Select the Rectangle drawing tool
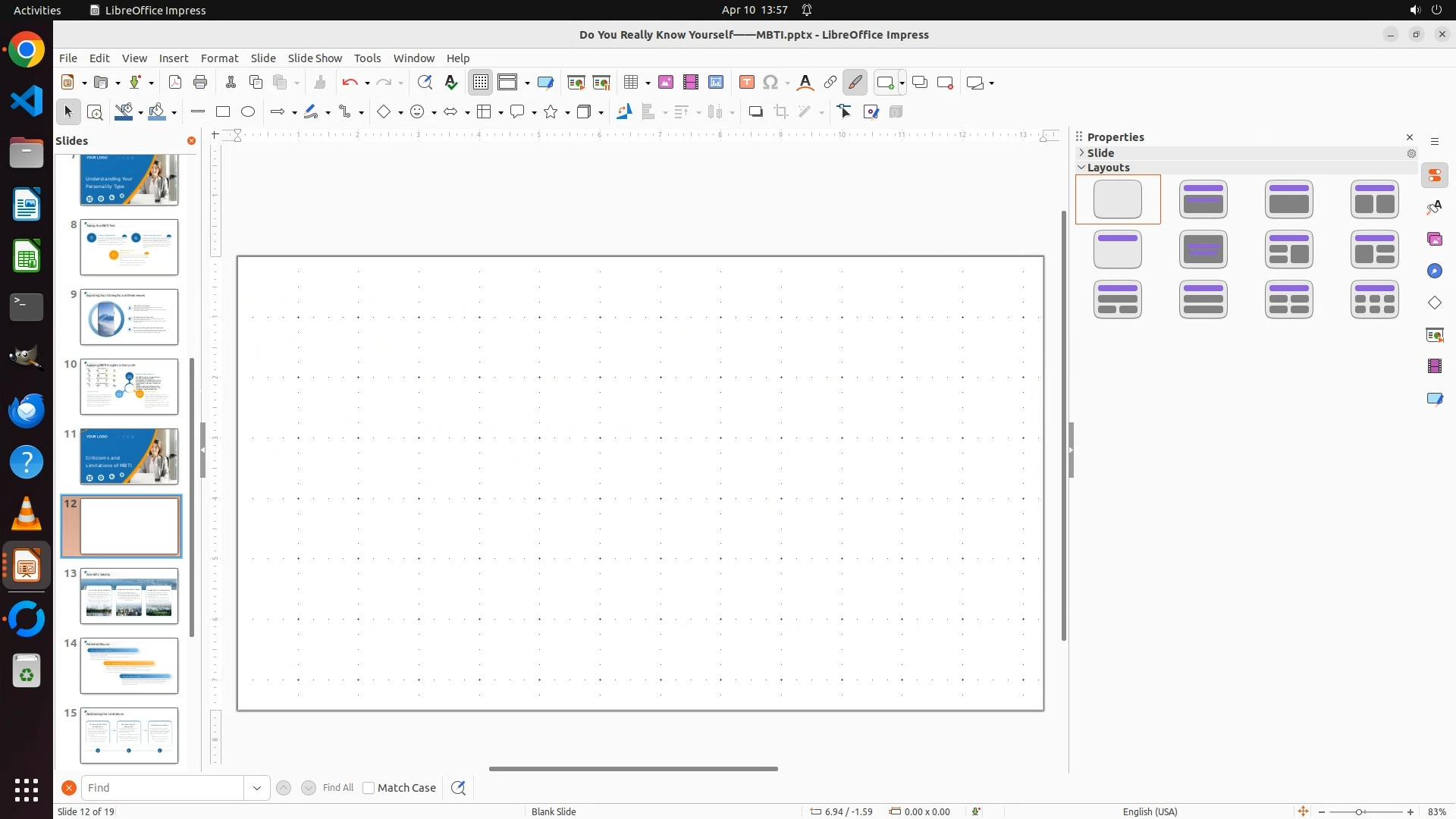Viewport: 1456px width, 819px height. pos(223,112)
